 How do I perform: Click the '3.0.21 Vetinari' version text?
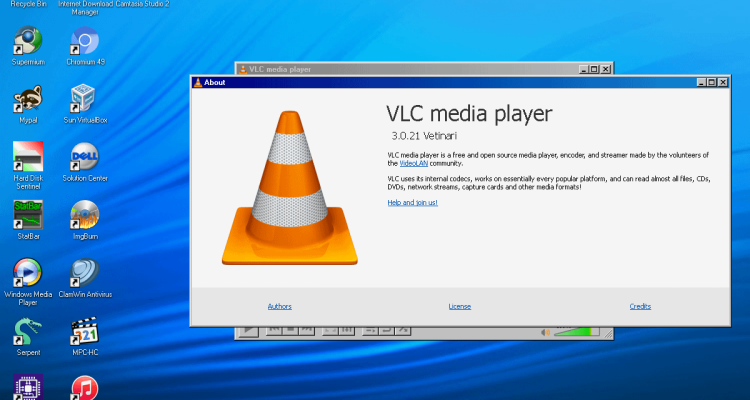pyautogui.click(x=424, y=136)
